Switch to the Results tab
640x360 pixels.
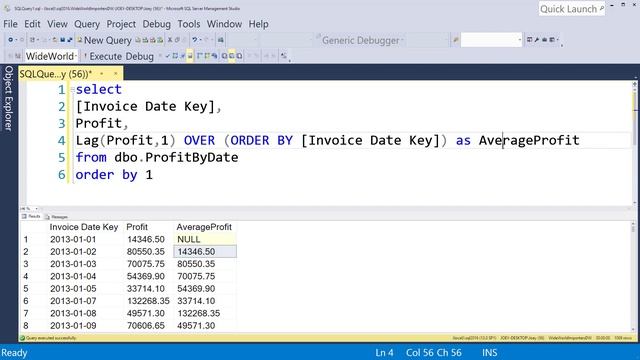(31, 216)
